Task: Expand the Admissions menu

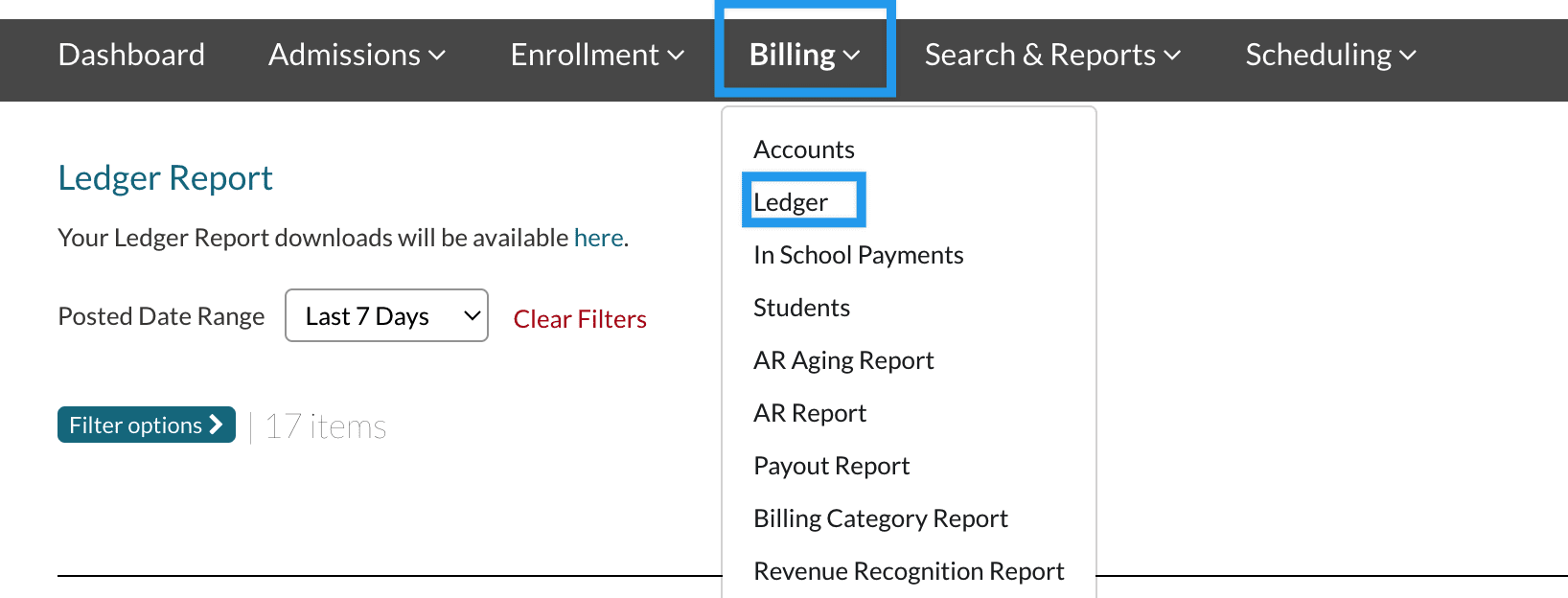Action: pos(357,56)
